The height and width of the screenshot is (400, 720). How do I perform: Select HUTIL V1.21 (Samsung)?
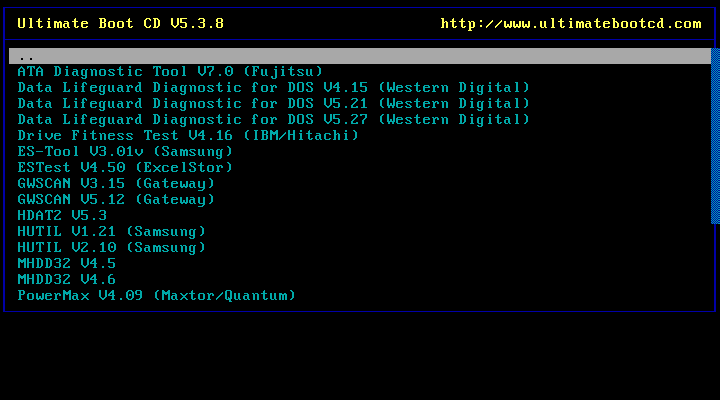click(x=111, y=231)
